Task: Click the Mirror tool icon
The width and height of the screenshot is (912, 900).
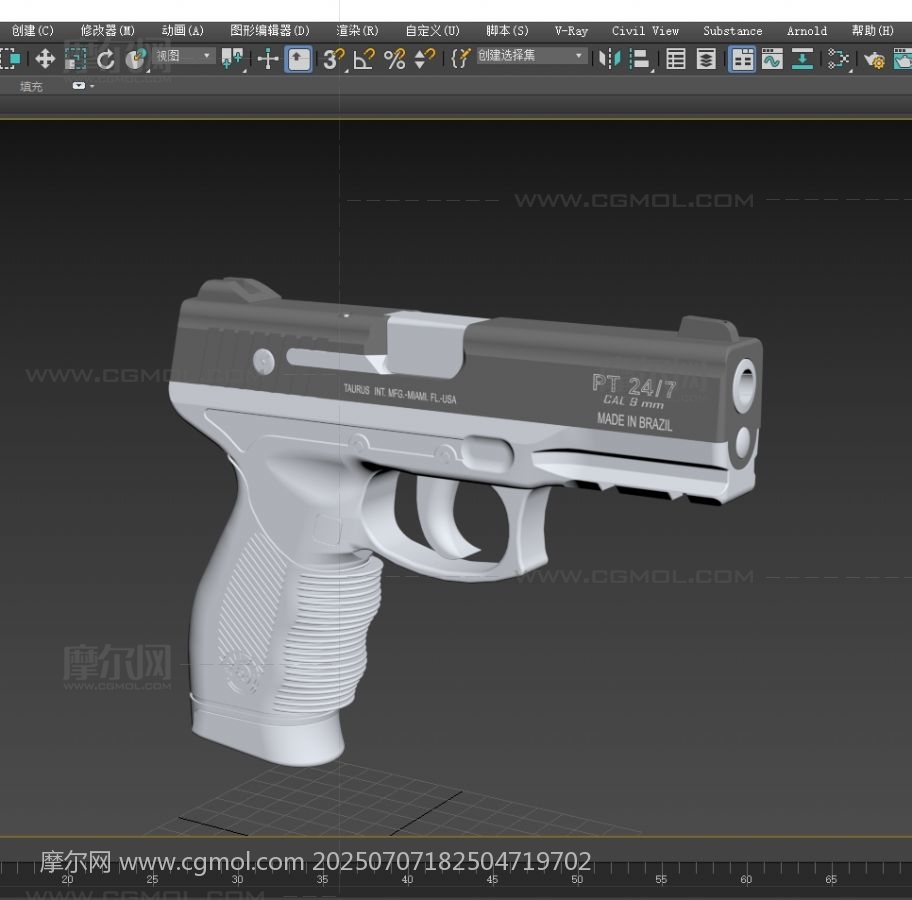Action: click(x=610, y=59)
